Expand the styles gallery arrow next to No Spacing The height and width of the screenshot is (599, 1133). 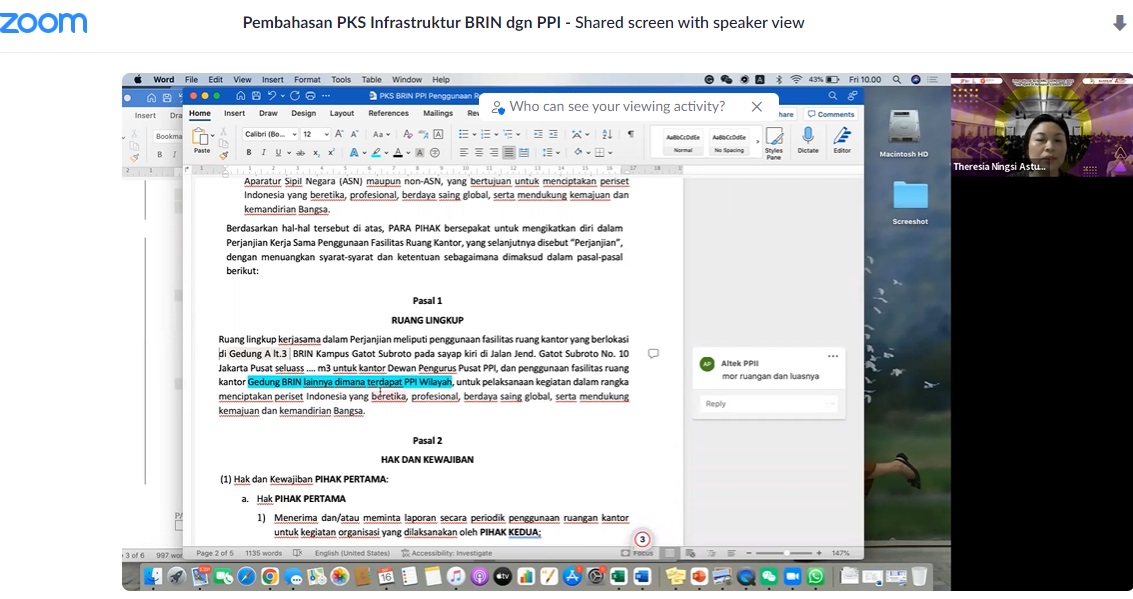[757, 142]
